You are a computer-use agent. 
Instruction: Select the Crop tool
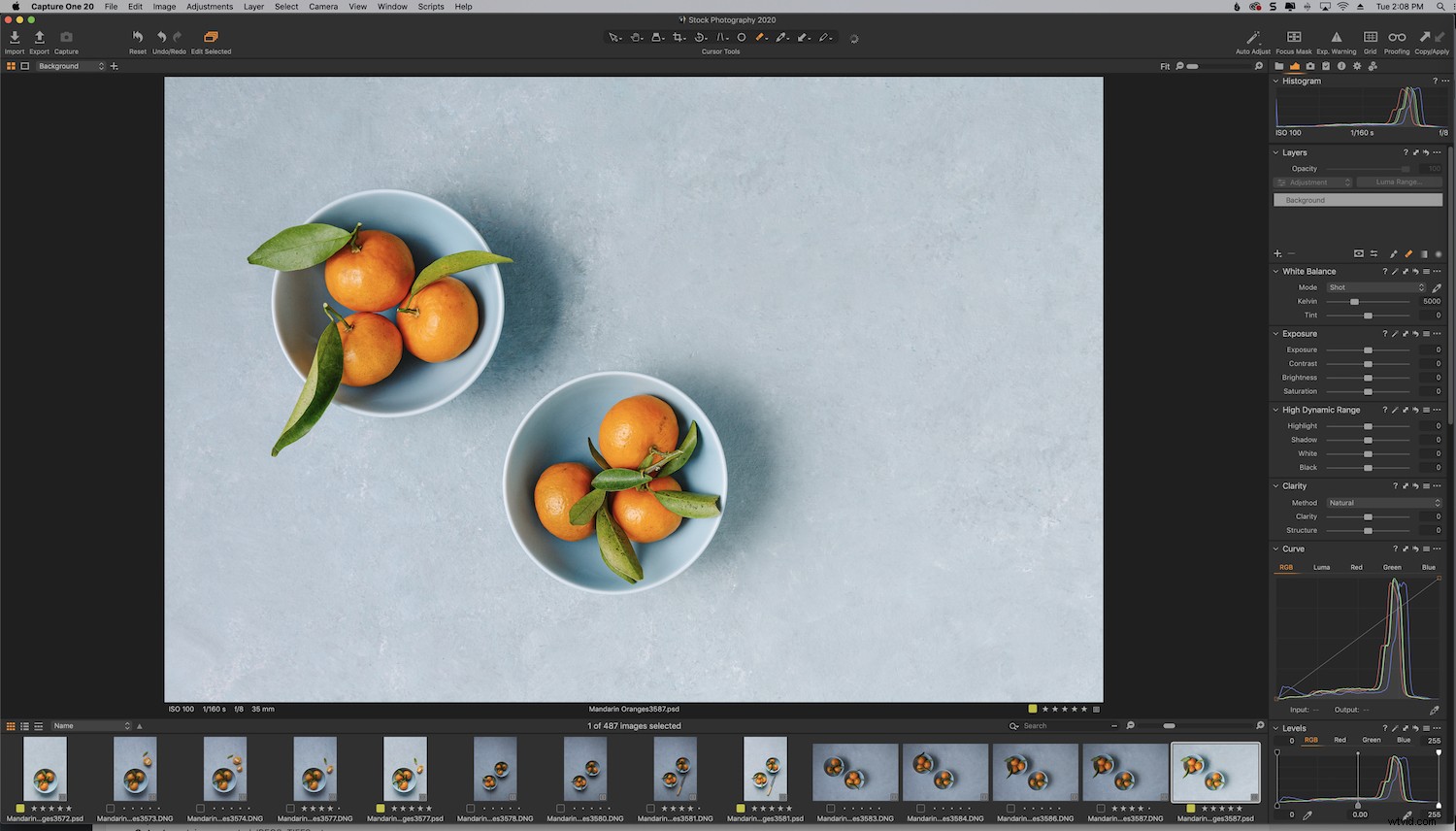click(x=678, y=37)
